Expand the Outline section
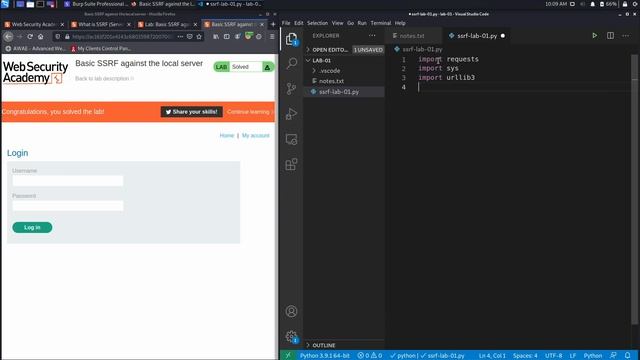This screenshot has height=360, width=640. point(344,345)
